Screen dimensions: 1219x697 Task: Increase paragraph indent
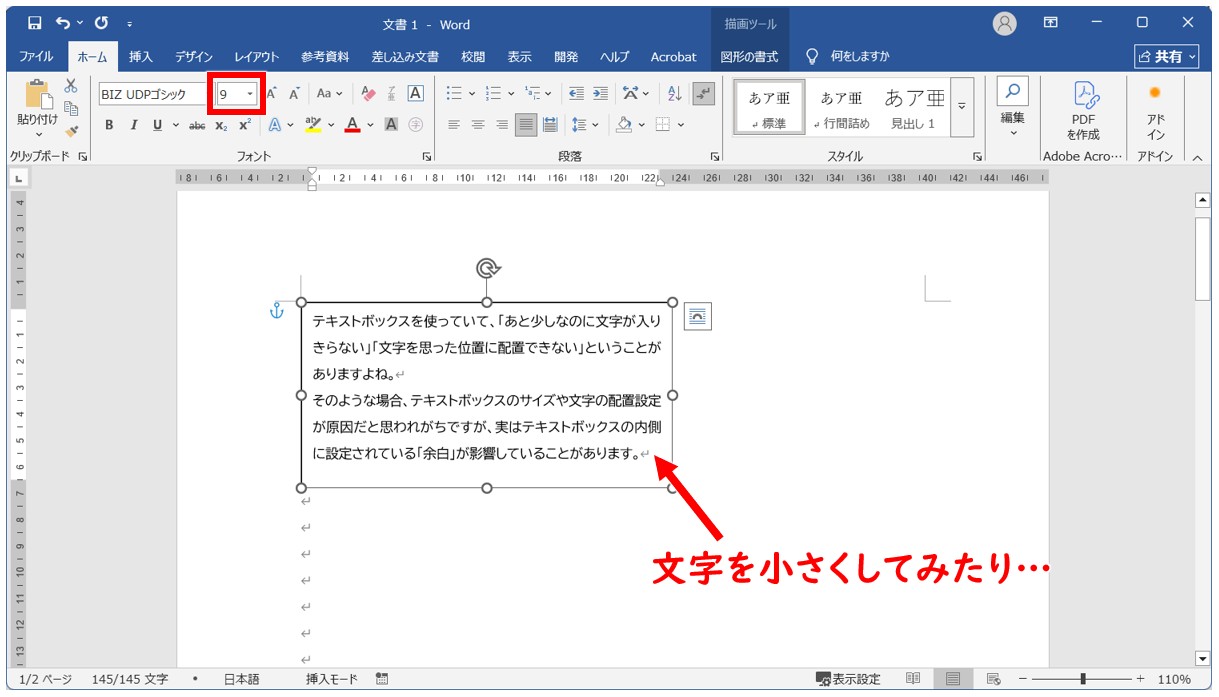pos(600,94)
